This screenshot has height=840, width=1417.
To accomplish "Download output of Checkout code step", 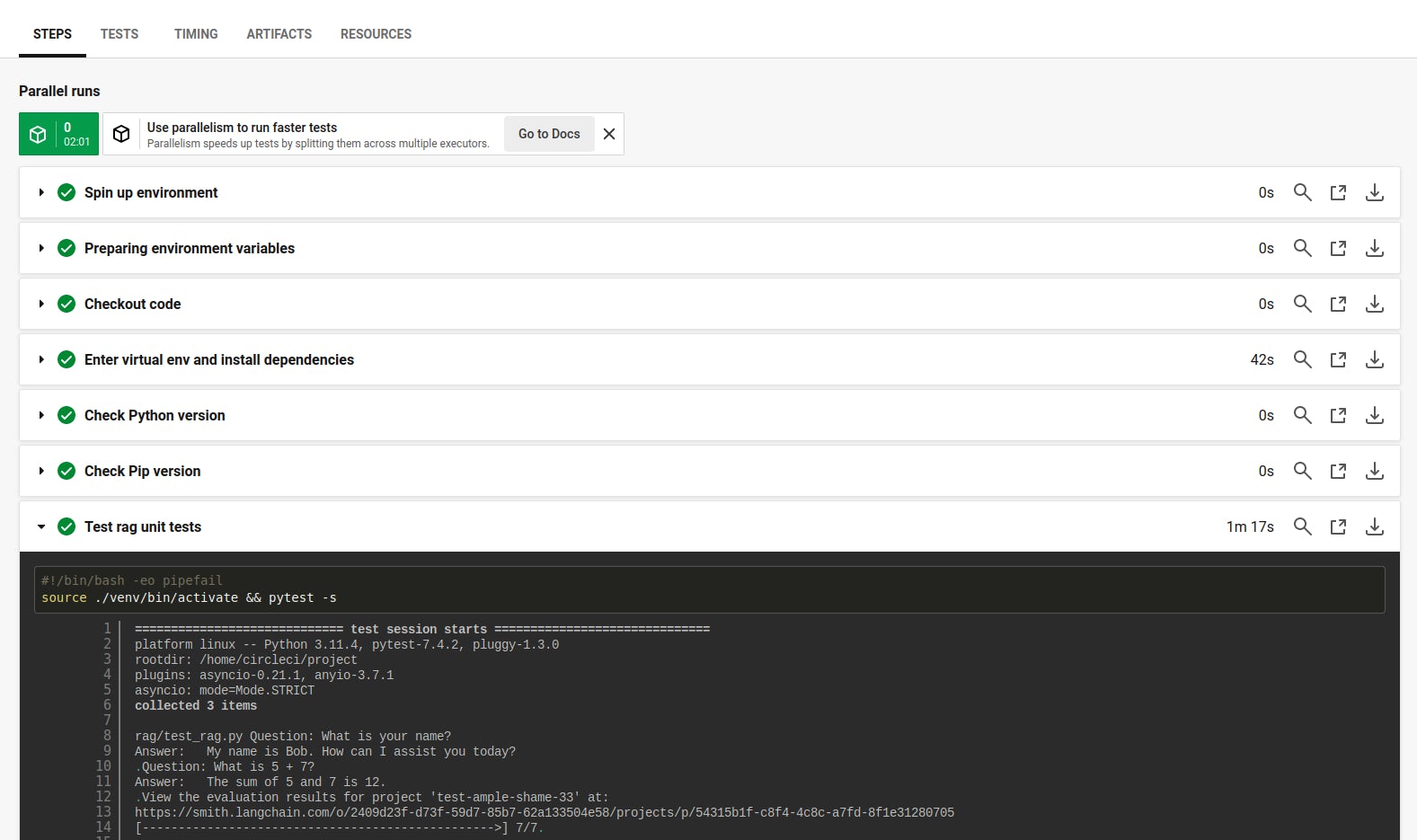I will [1374, 304].
